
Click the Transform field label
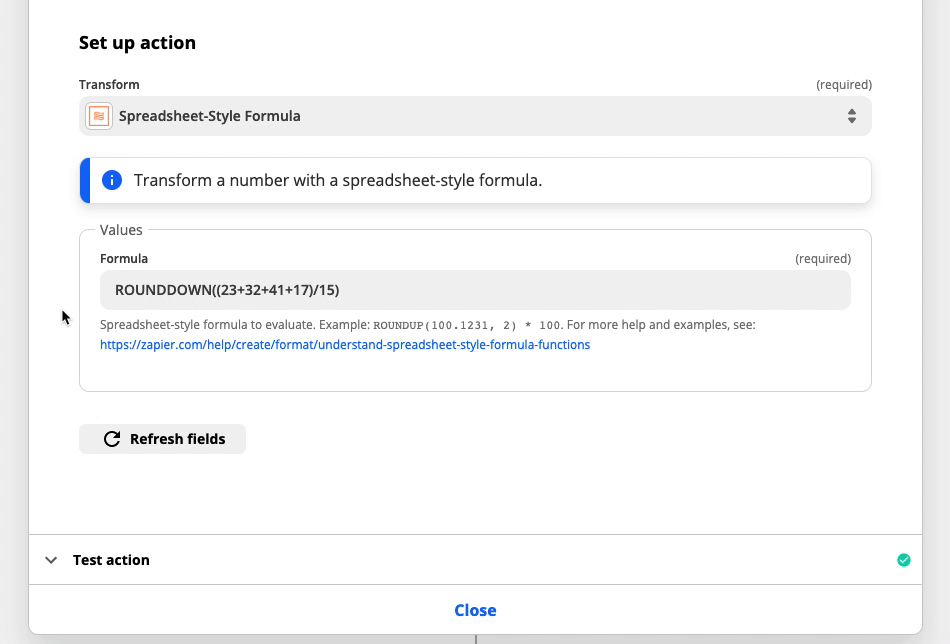click(x=109, y=84)
